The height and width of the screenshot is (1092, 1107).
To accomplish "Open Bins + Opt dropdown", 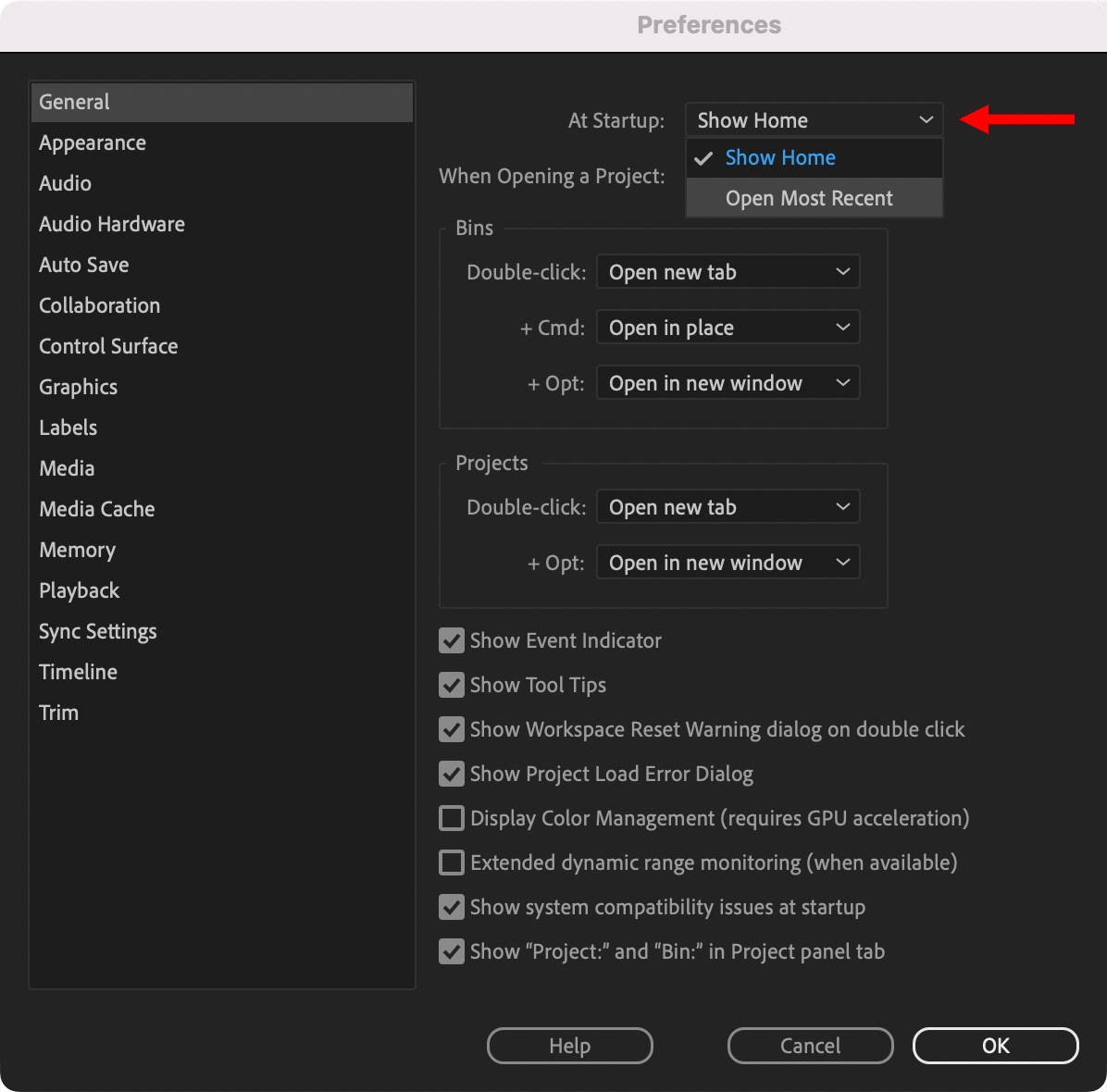I will [728, 383].
